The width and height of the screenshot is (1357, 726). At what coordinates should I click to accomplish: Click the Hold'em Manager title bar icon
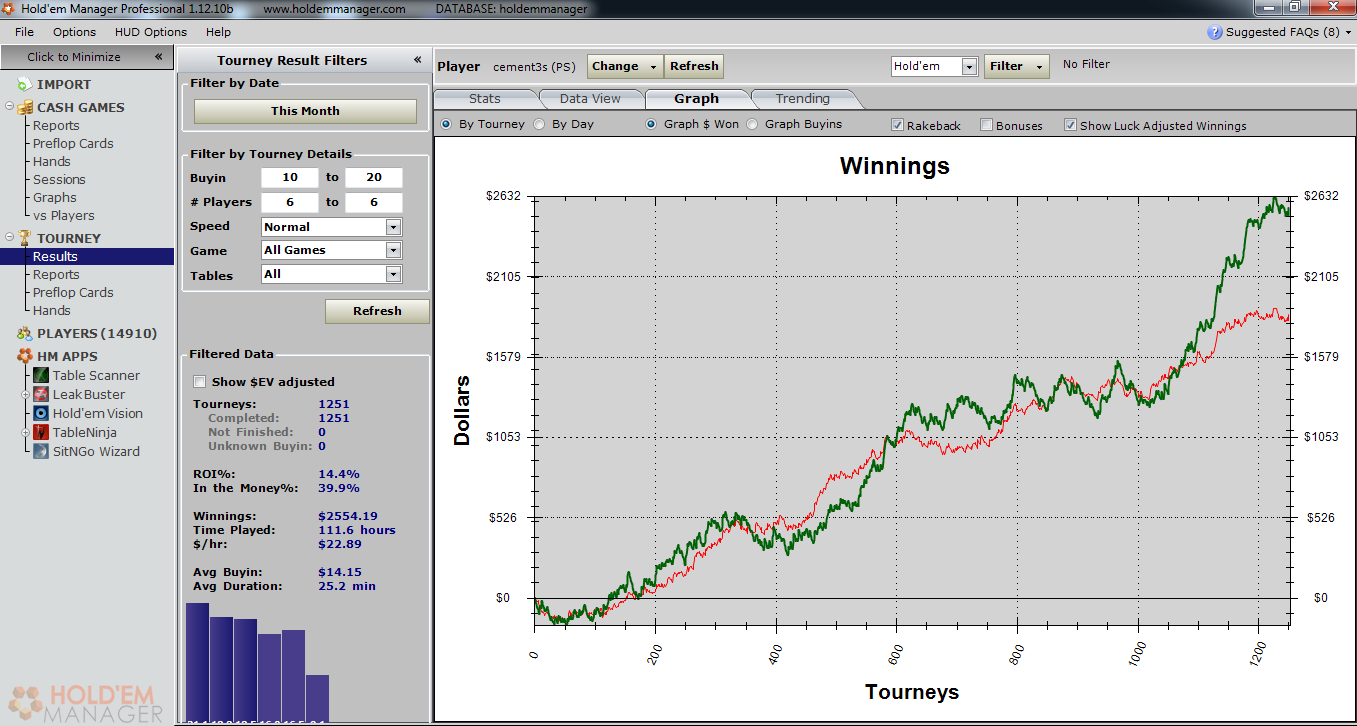[9, 9]
